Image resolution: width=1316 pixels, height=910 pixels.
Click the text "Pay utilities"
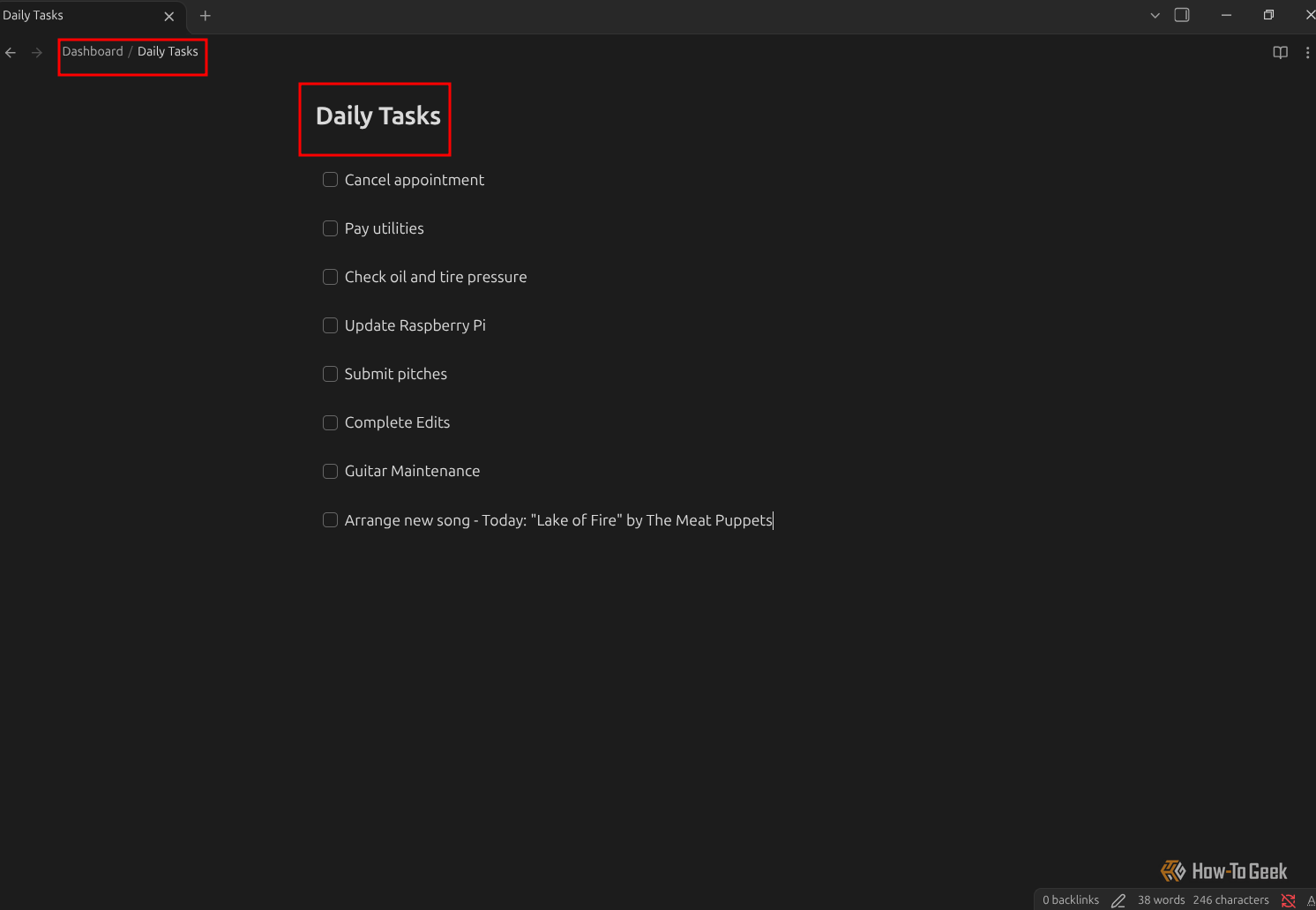coord(385,228)
